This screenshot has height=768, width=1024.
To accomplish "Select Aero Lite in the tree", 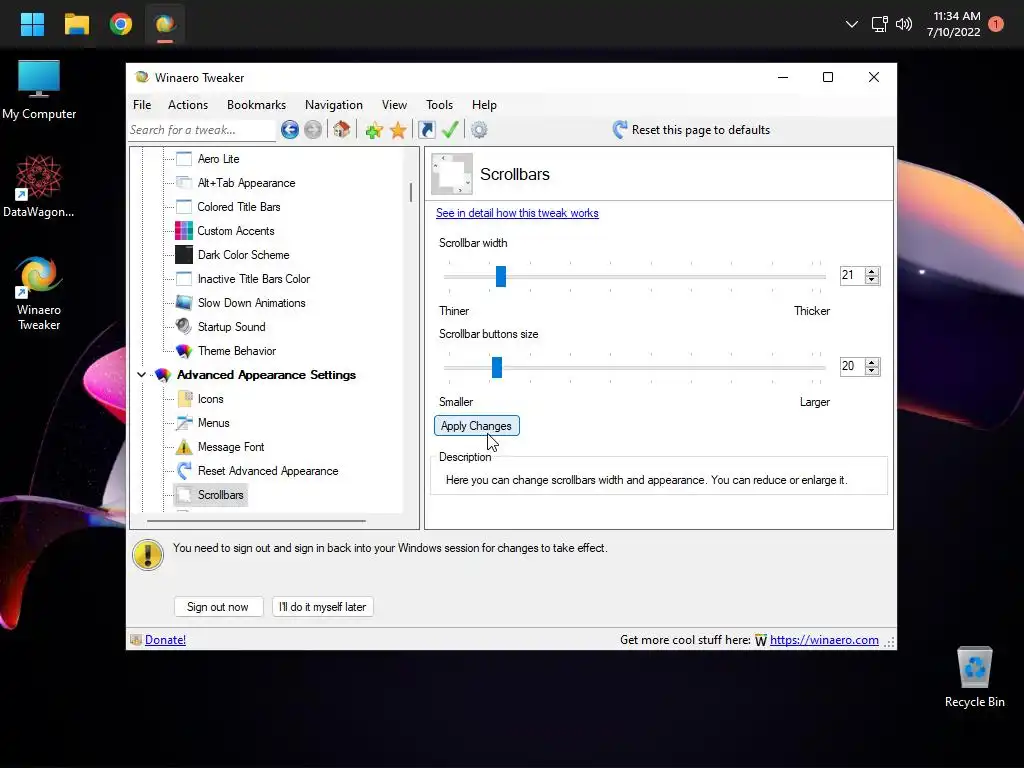I will (x=218, y=159).
